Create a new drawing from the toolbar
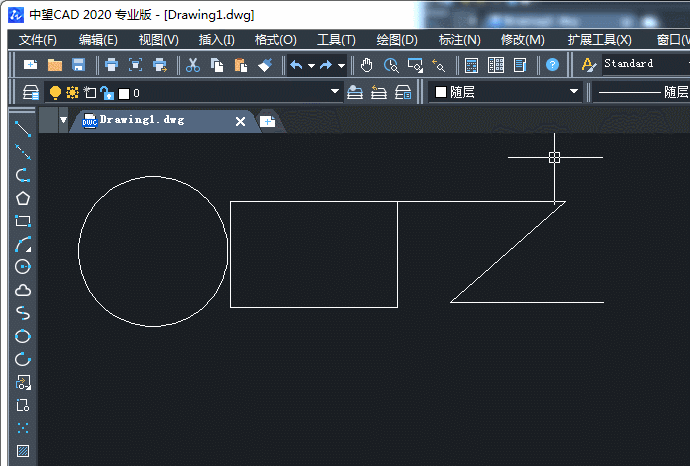The width and height of the screenshot is (690, 466). 30,65
